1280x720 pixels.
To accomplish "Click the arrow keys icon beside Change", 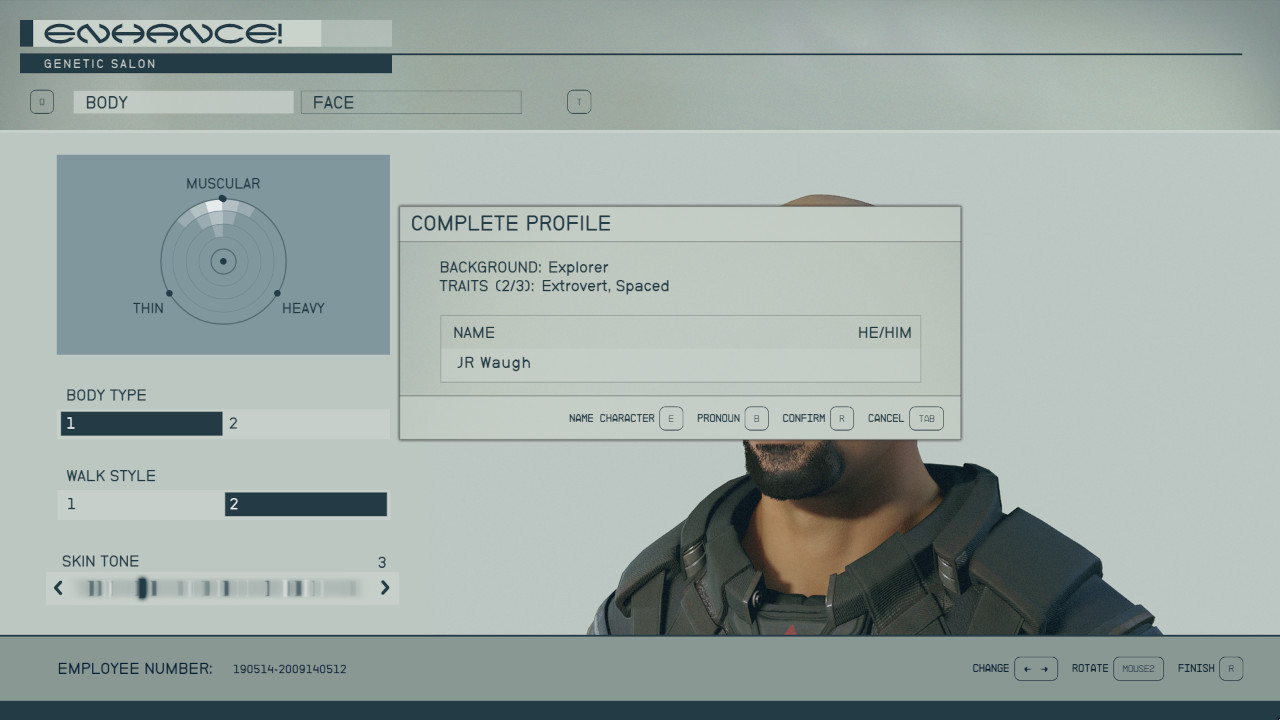I will (1036, 668).
